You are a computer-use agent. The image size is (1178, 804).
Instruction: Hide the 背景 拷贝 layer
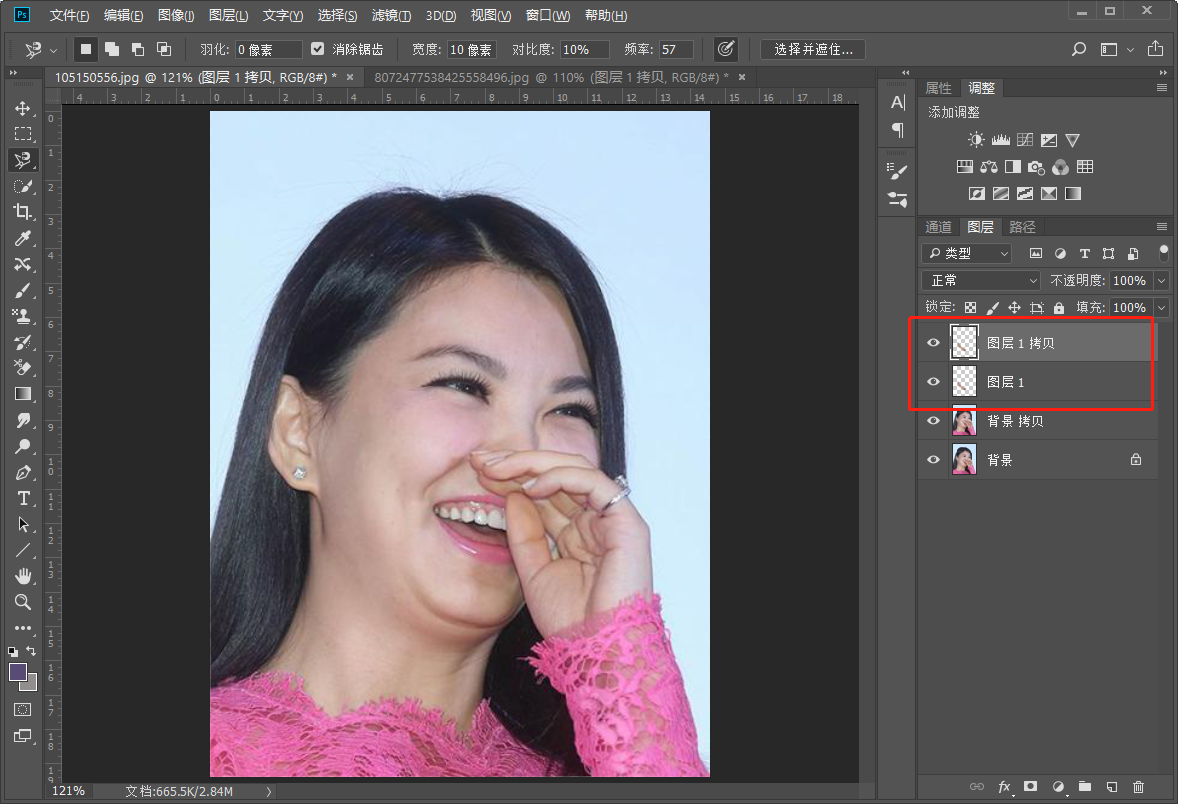(933, 421)
